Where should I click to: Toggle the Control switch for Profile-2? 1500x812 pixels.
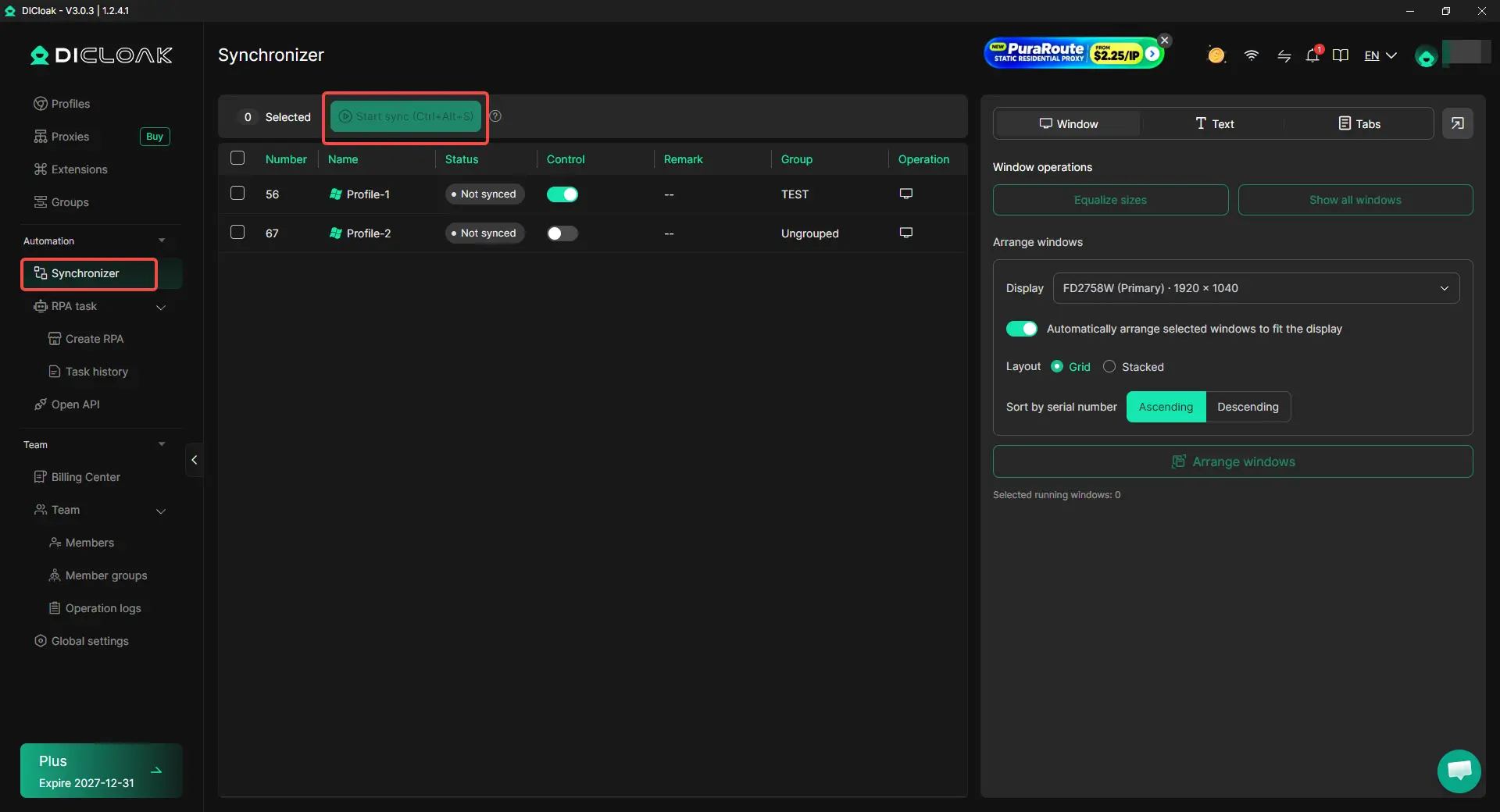click(562, 233)
